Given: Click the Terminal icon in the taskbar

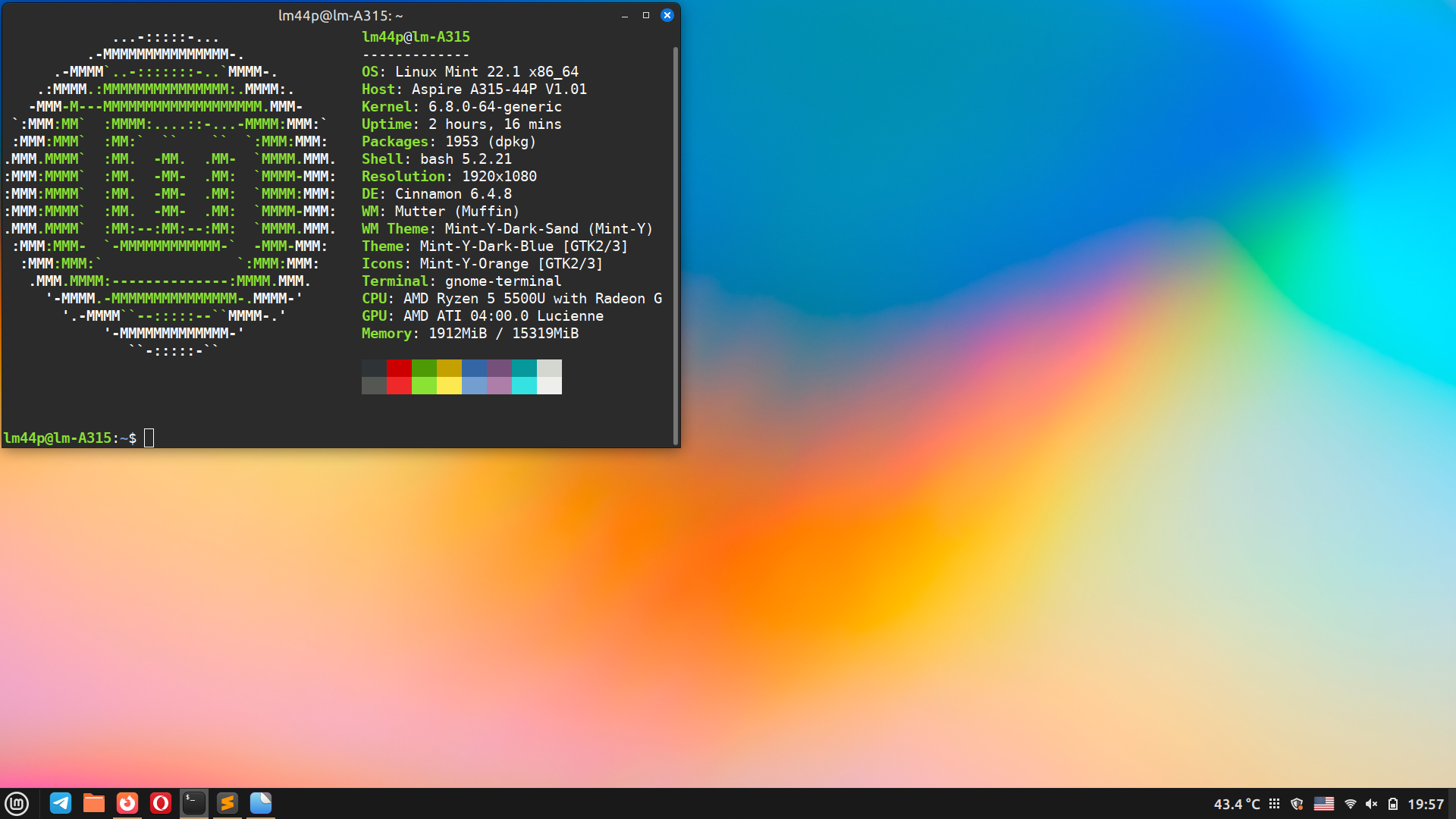Looking at the screenshot, I should coord(194,803).
